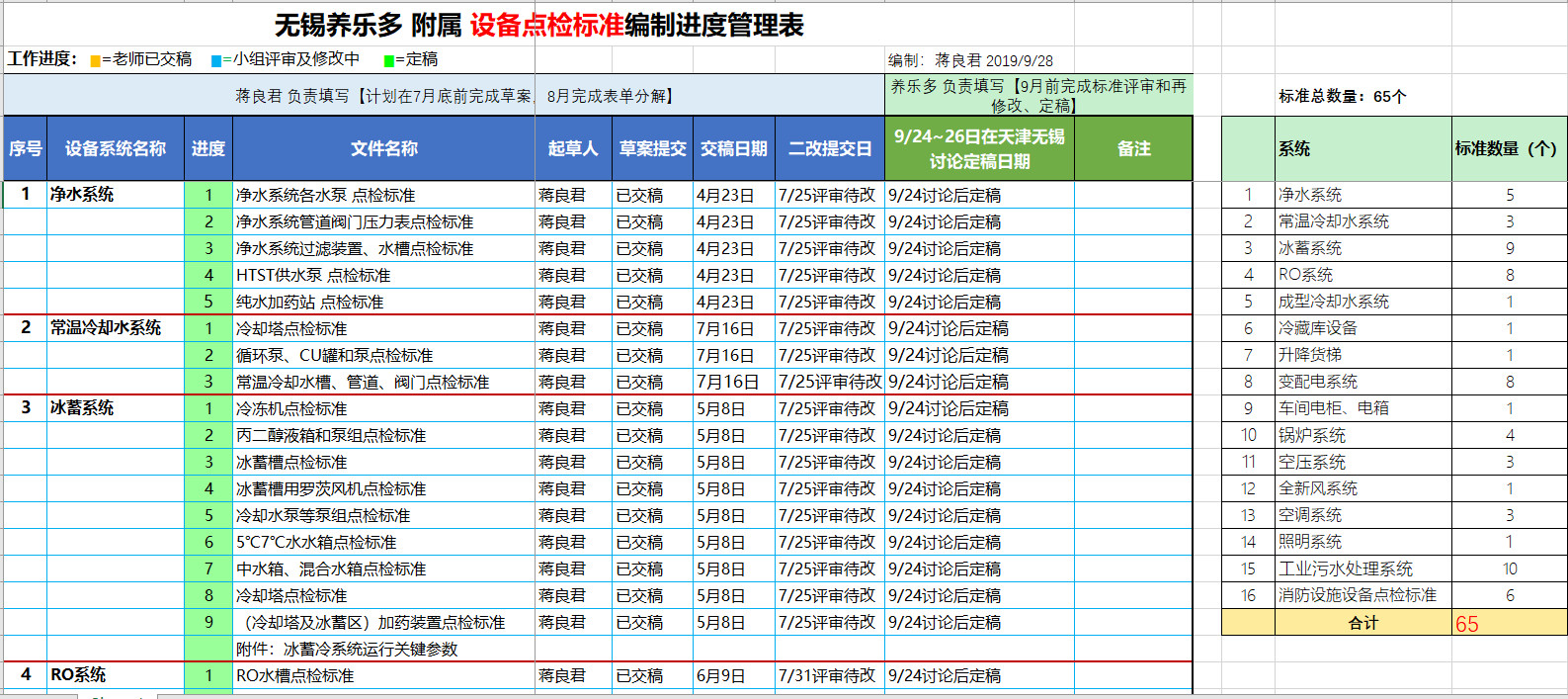Select 冷藏库设备 in the summary table

click(x=1363, y=328)
